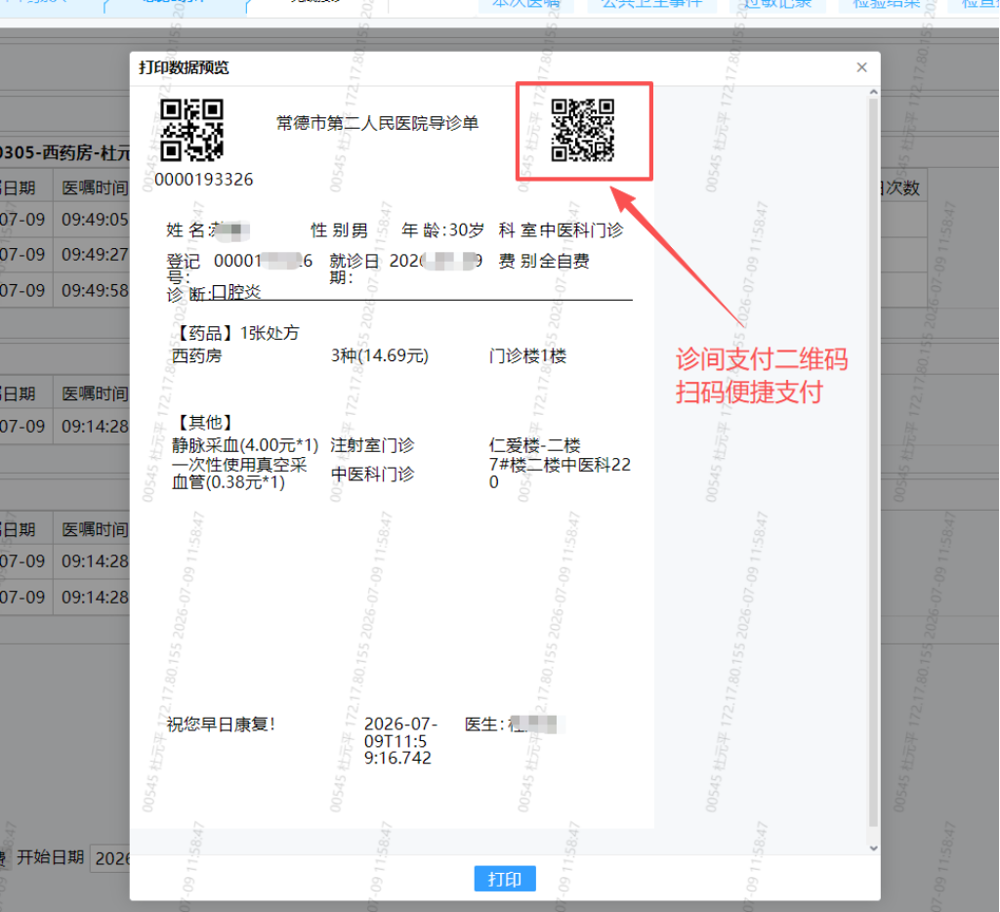
Task: Click the 打印数据预览 dialog title
Action: click(184, 68)
